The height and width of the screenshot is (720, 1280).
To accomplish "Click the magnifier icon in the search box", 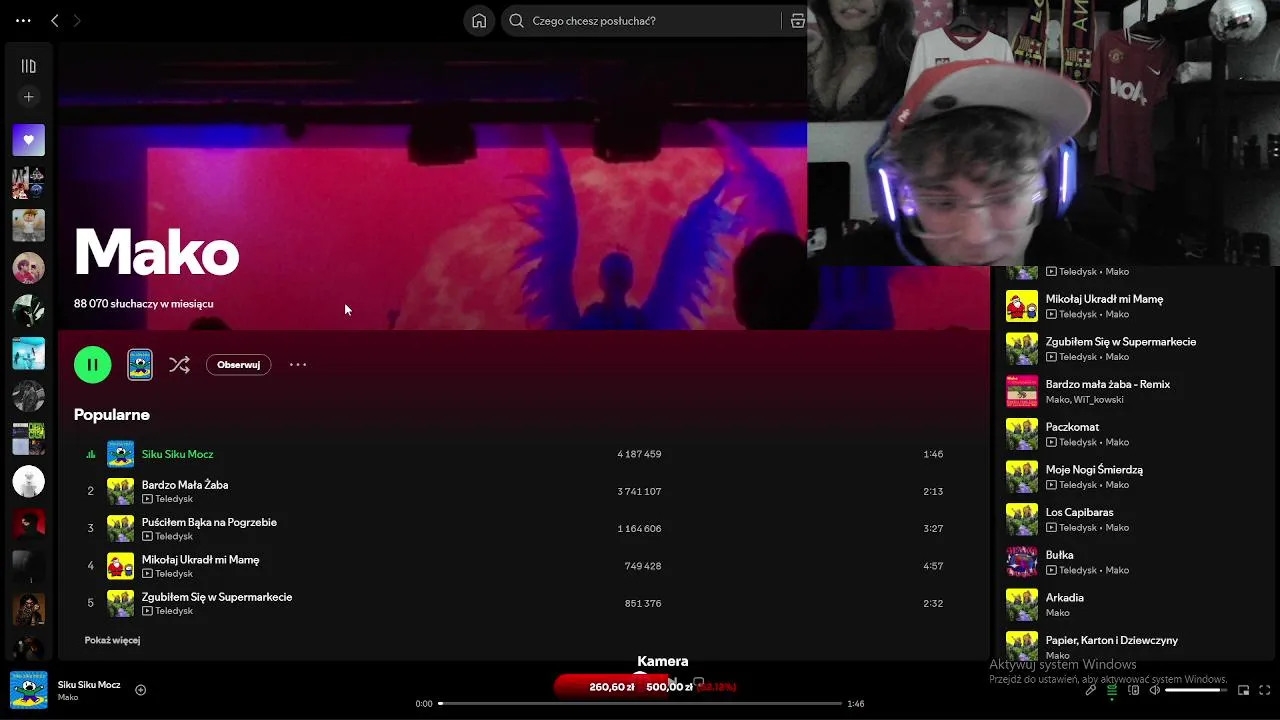I will [516, 20].
